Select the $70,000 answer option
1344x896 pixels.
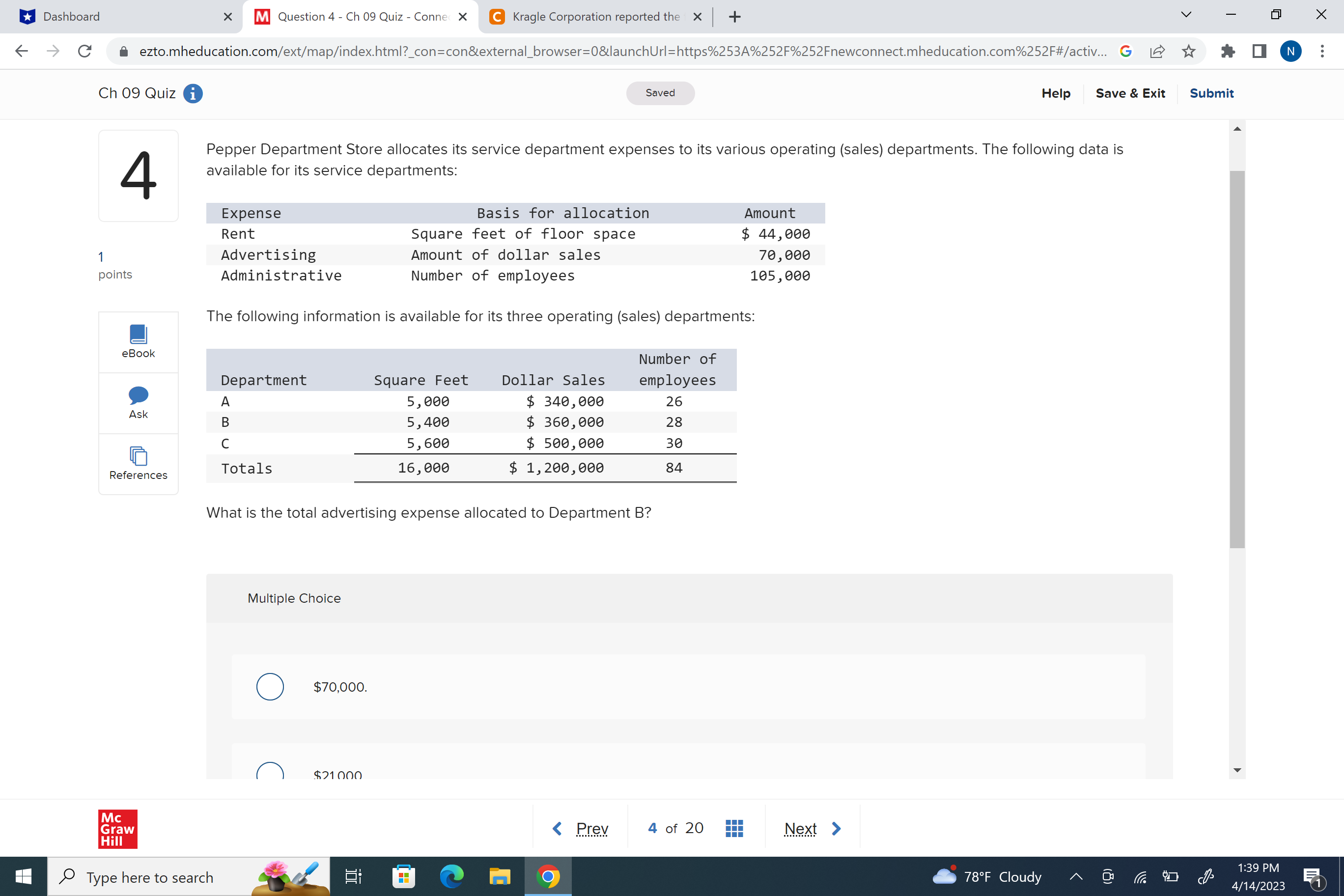(269, 687)
